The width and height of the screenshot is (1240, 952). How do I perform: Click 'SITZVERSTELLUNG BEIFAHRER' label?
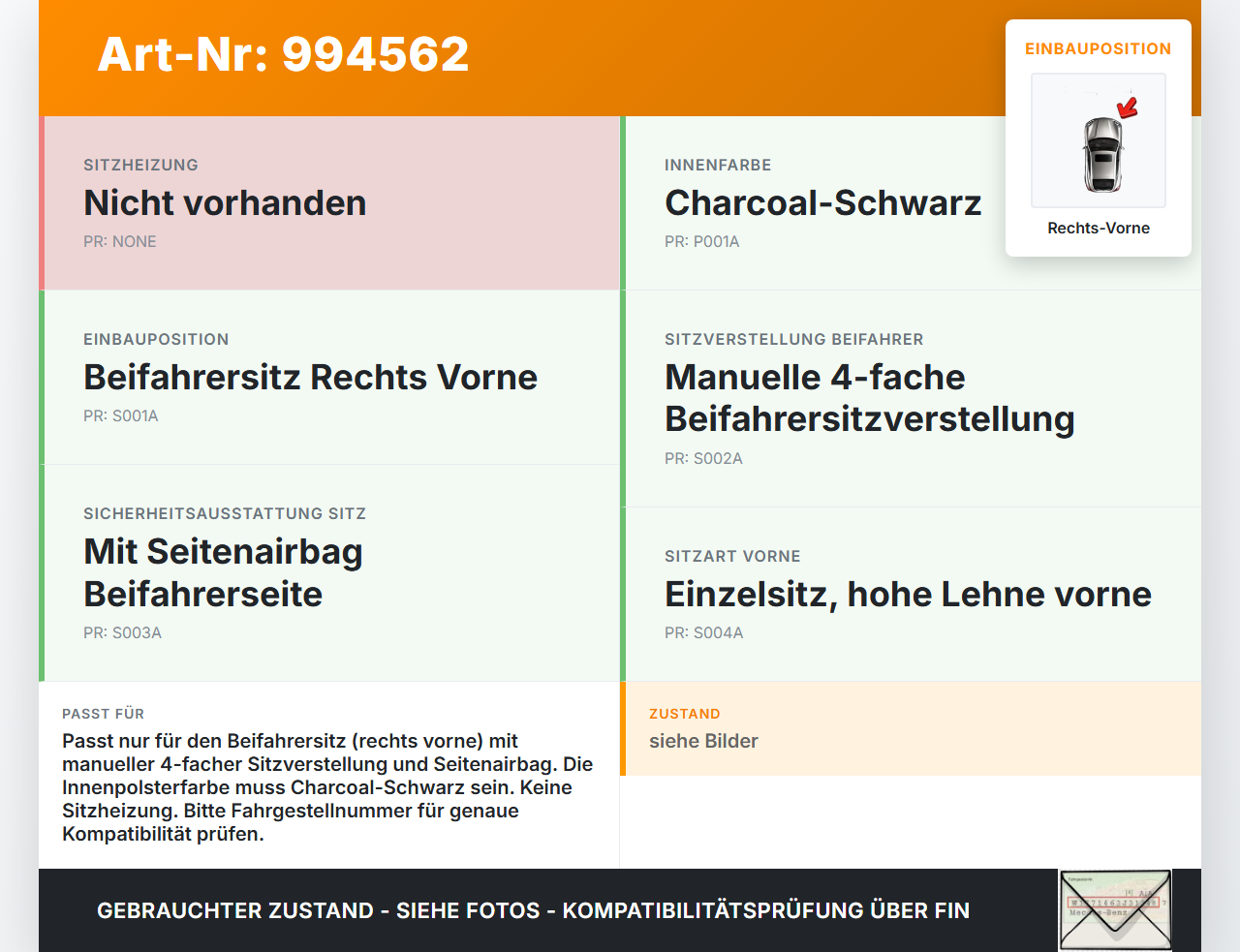(794, 339)
